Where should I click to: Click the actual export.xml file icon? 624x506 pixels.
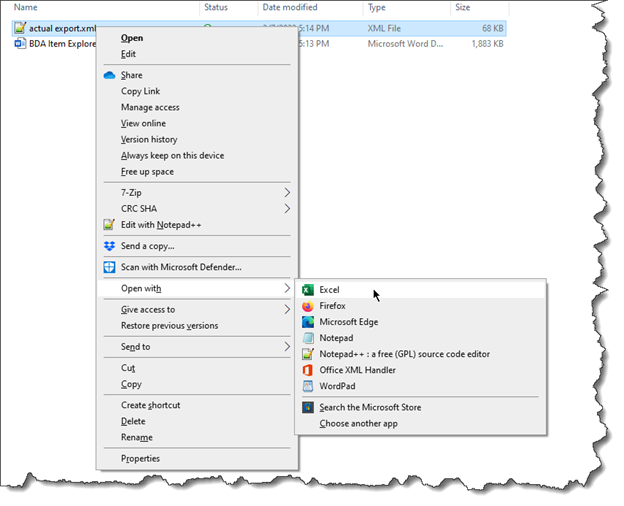(20, 28)
